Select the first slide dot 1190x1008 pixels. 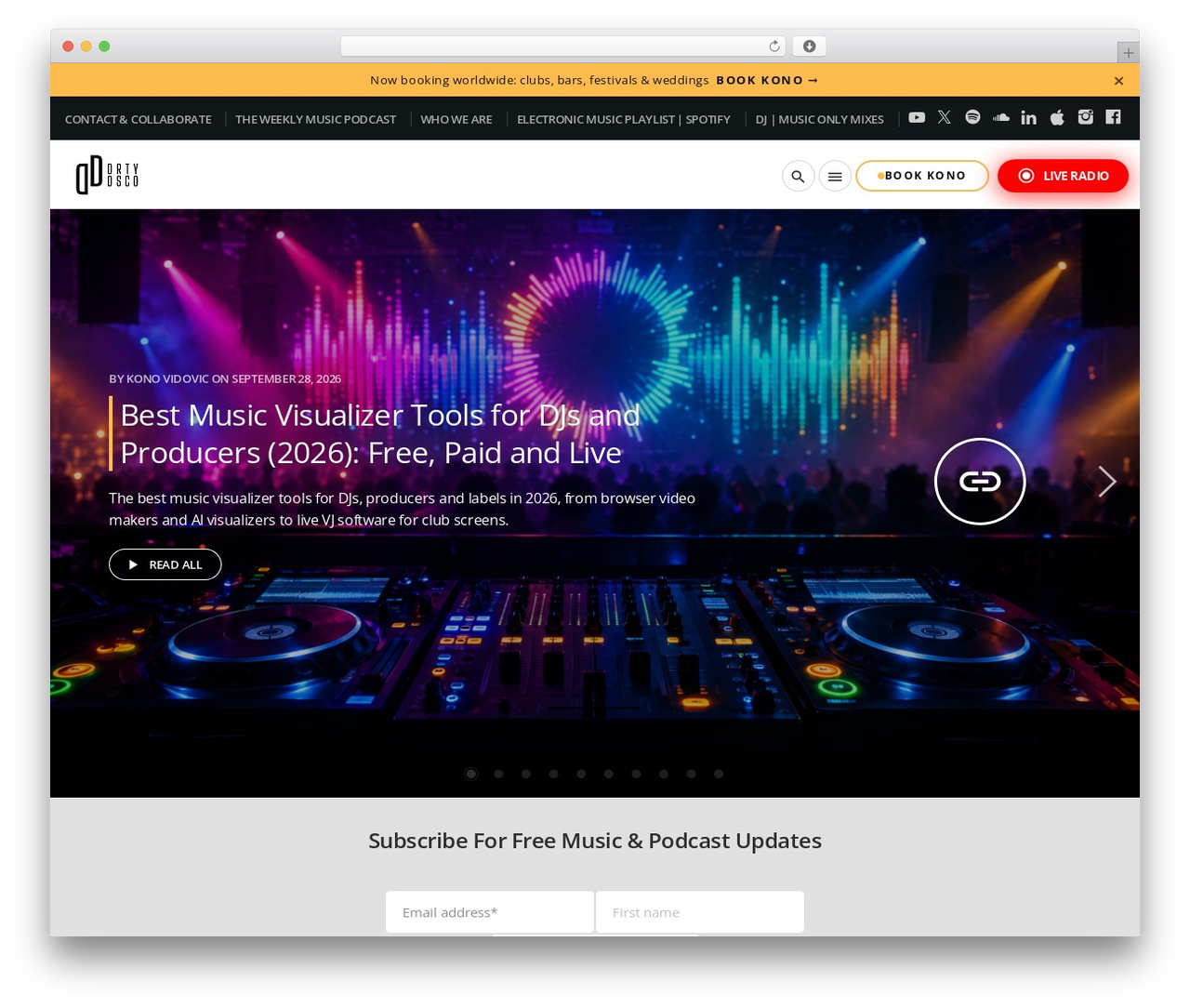471,774
